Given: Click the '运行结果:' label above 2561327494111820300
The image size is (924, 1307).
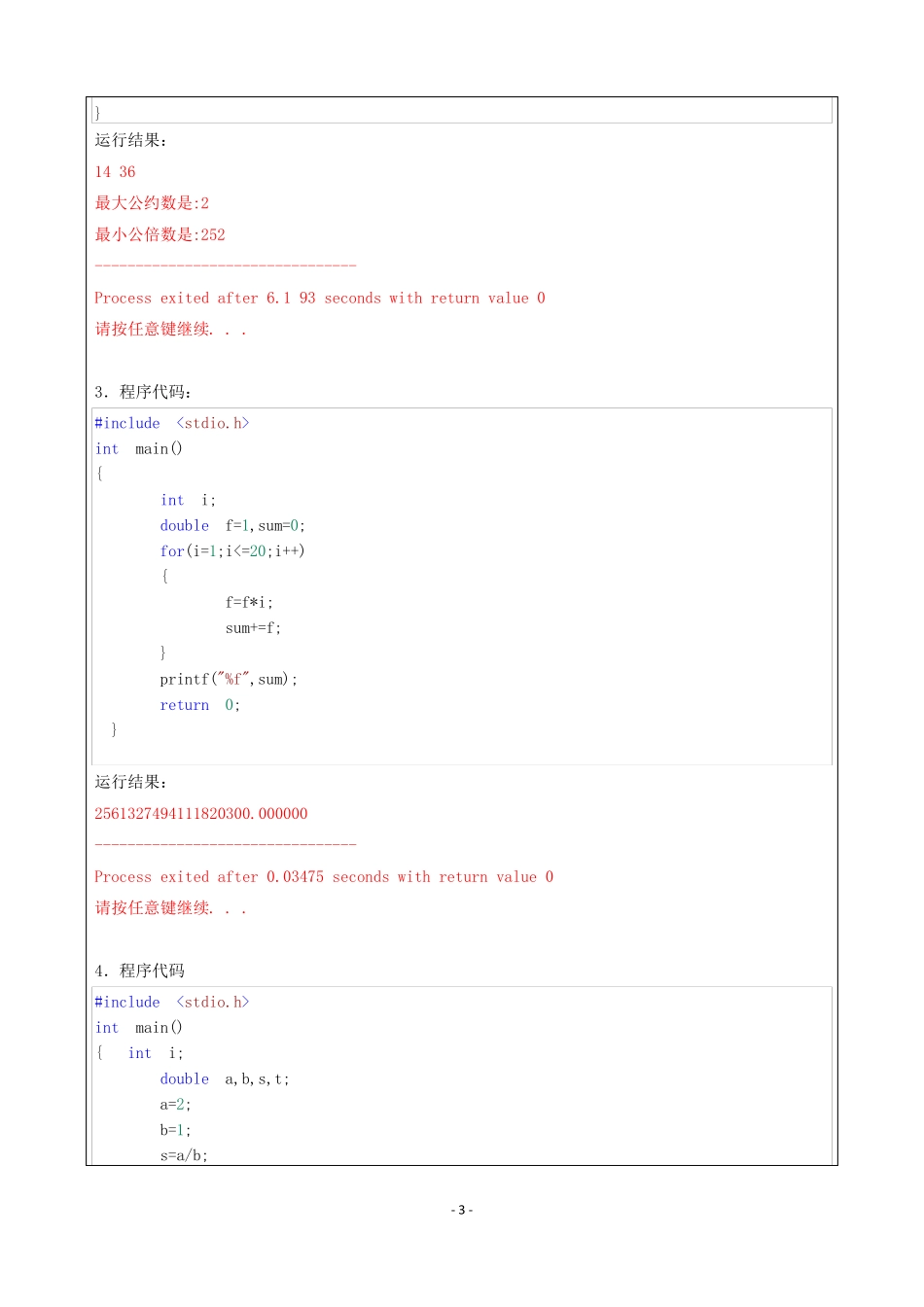Looking at the screenshot, I should [131, 782].
